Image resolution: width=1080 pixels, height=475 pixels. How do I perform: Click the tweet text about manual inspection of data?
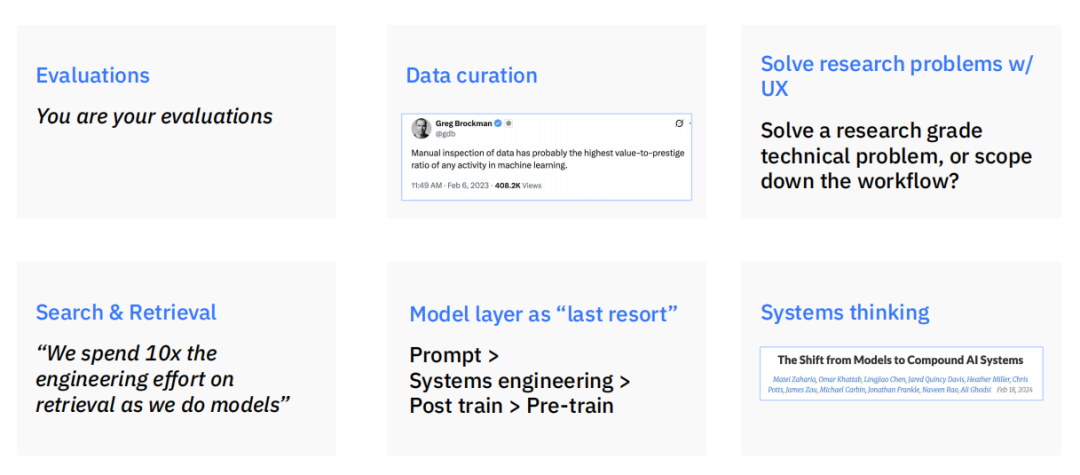click(x=548, y=159)
